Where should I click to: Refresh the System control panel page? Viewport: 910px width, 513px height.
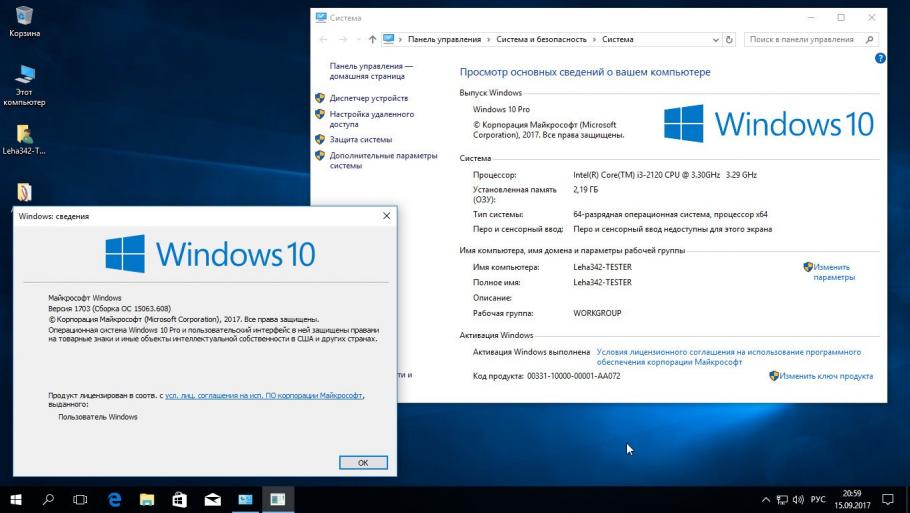click(x=730, y=39)
